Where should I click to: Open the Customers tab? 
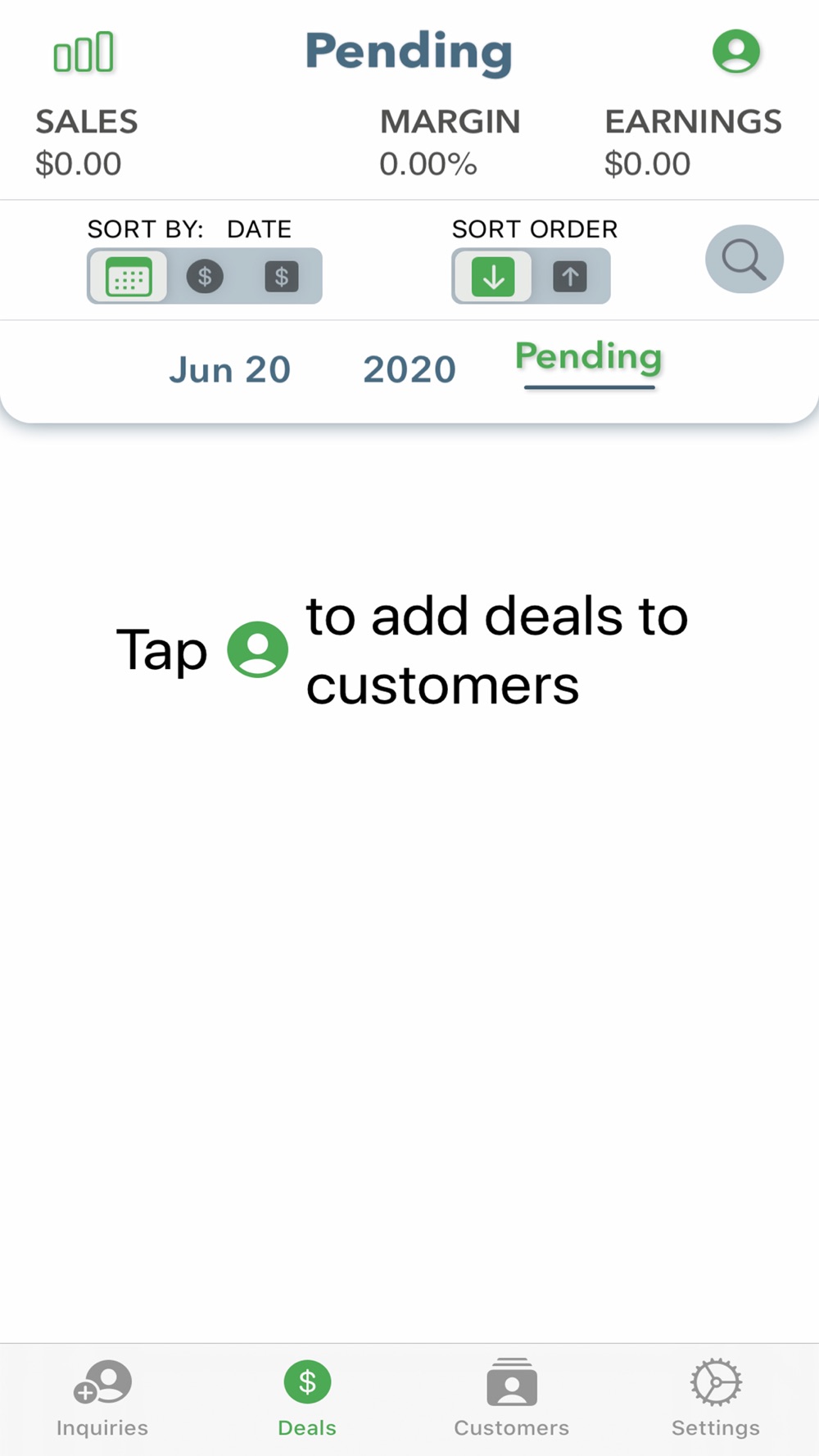(512, 1399)
